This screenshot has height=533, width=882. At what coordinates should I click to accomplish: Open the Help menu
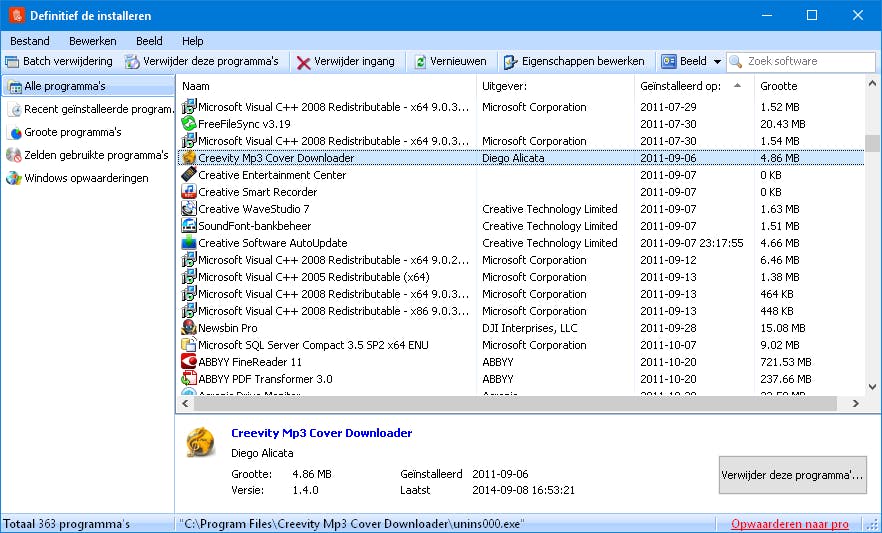tap(192, 41)
